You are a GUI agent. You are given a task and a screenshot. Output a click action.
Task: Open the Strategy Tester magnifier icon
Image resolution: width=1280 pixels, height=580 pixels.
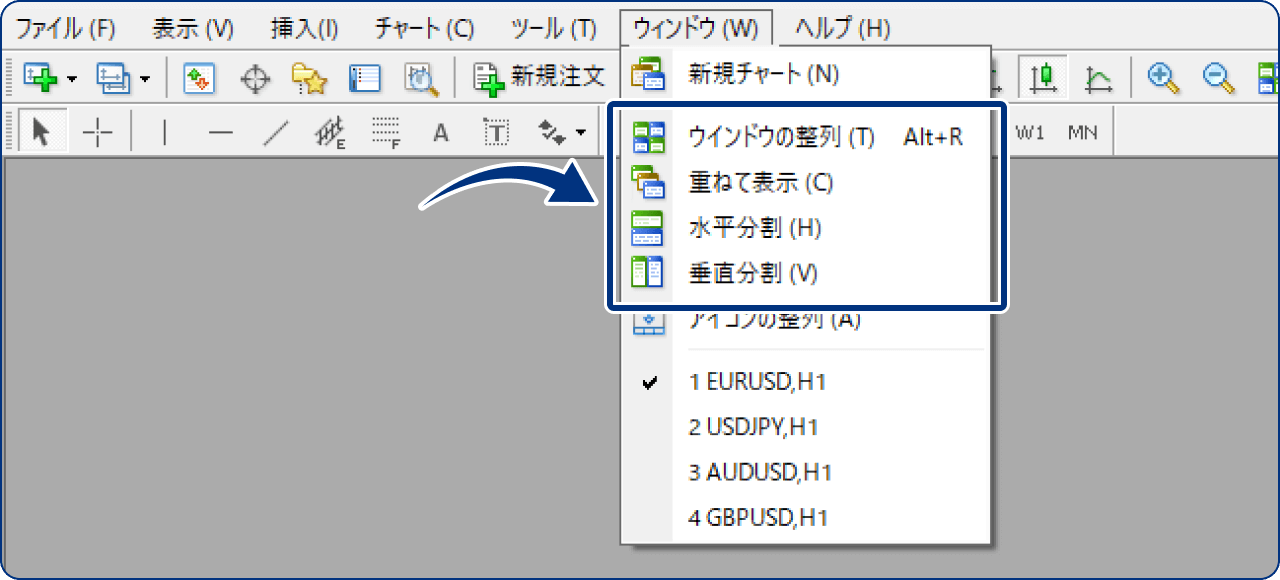421,77
